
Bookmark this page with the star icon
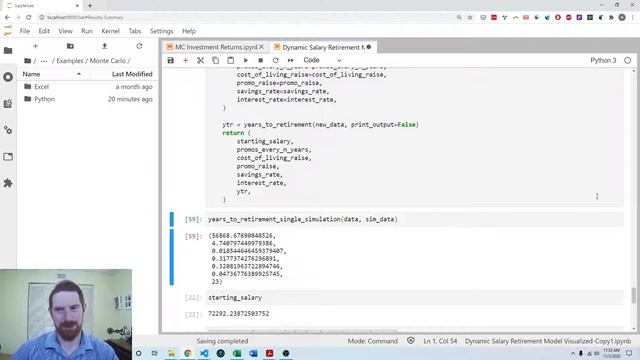[x=470, y=18]
